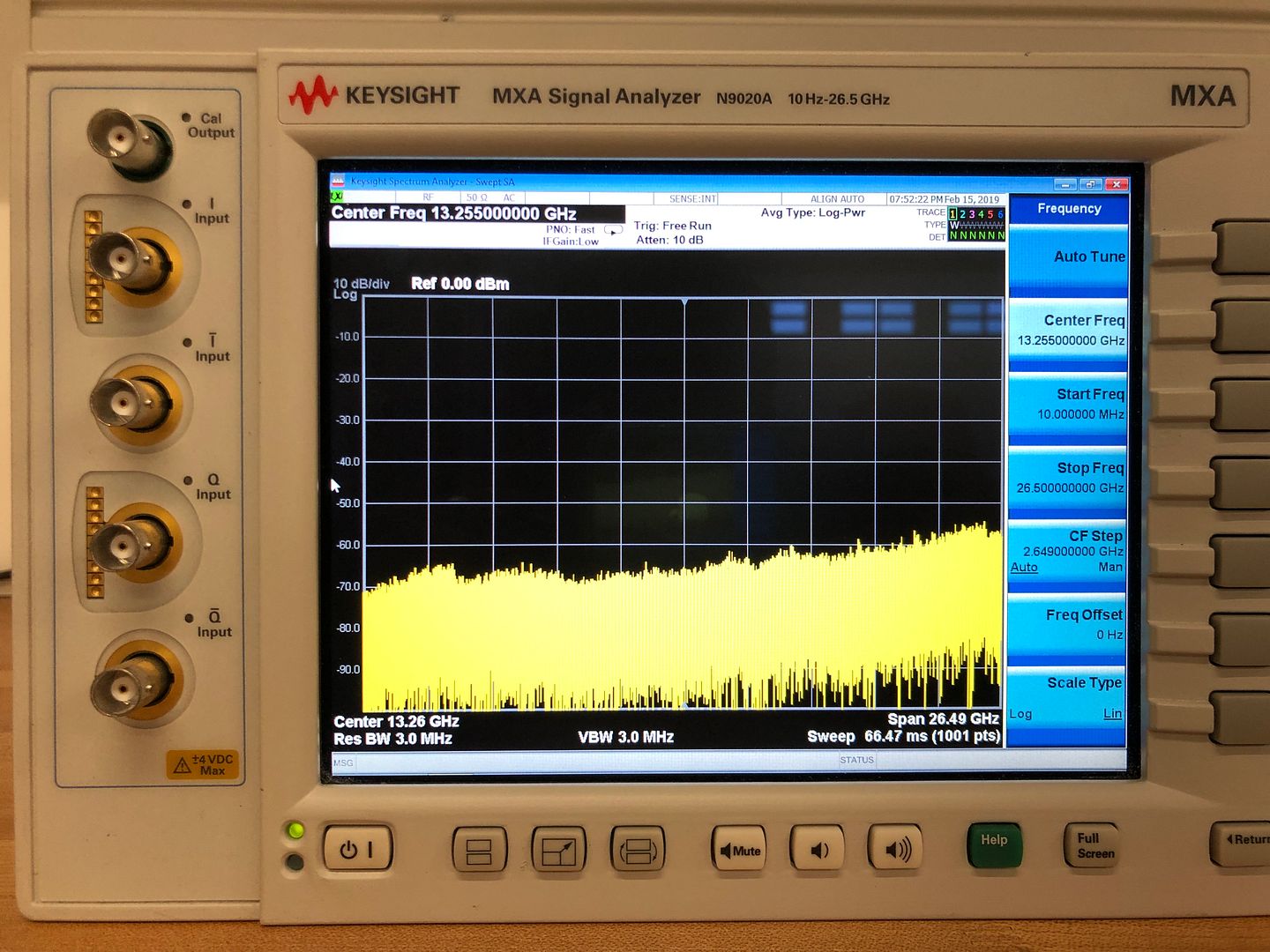The height and width of the screenshot is (952, 1270).
Task: Click the Avg Type: Log-Pwr text
Action: (x=813, y=212)
